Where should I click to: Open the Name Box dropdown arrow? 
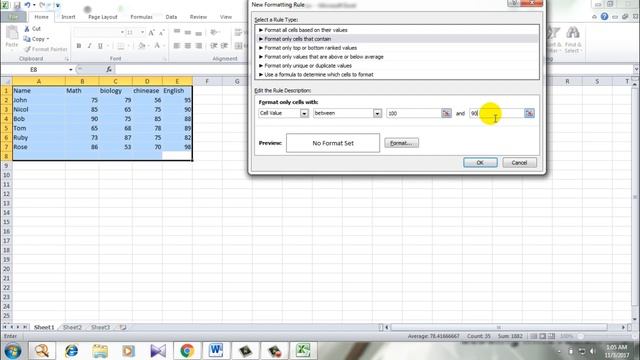click(x=71, y=69)
